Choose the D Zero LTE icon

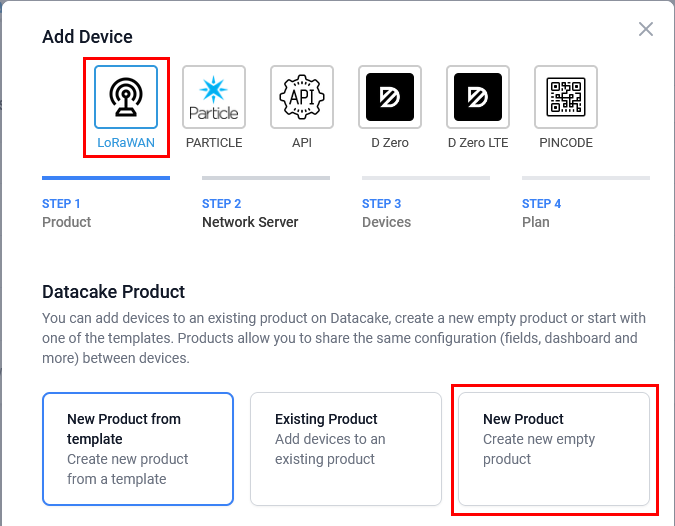(x=478, y=97)
